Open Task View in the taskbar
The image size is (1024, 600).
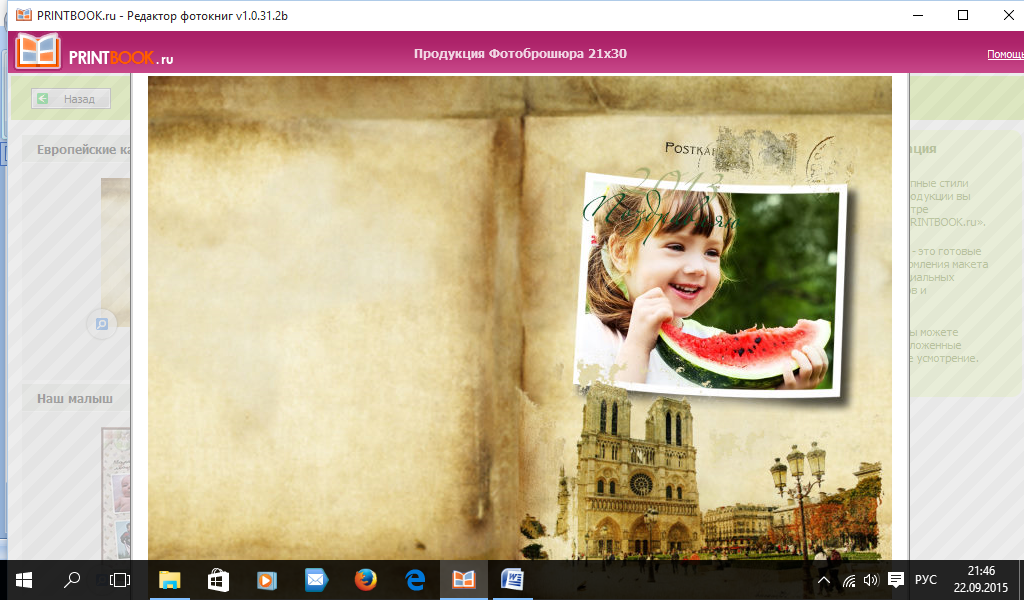coord(120,580)
